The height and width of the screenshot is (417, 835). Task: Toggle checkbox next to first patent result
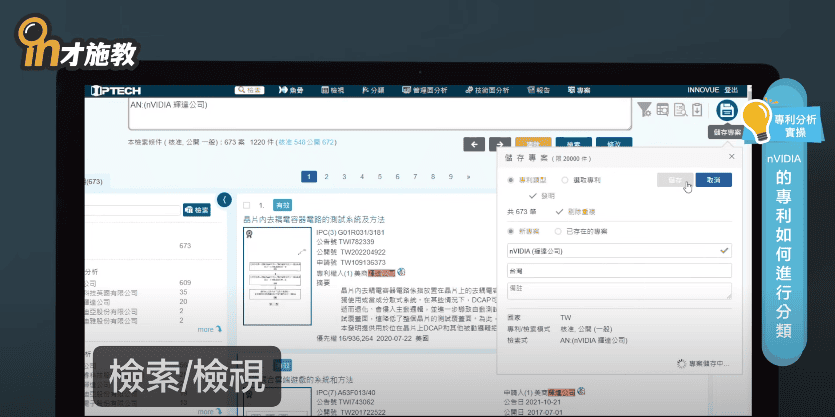pos(249,203)
